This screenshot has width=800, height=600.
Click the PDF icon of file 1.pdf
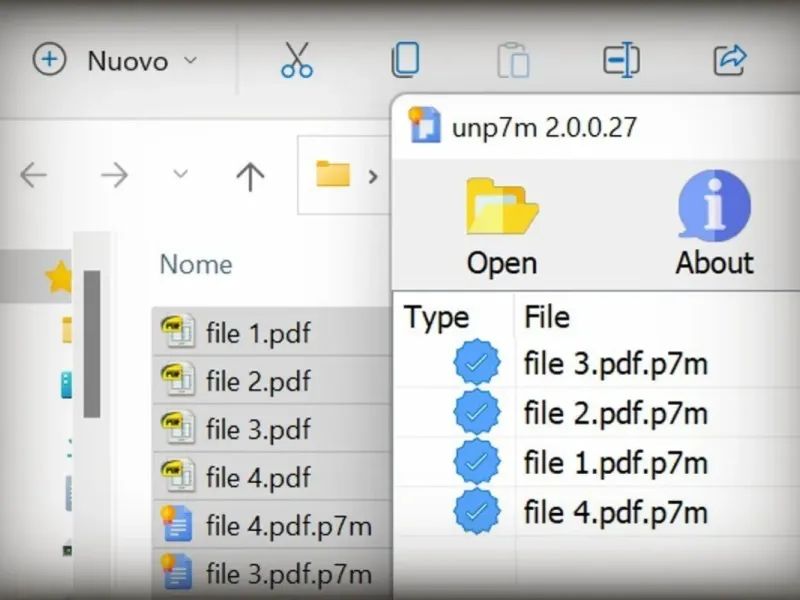tap(177, 331)
